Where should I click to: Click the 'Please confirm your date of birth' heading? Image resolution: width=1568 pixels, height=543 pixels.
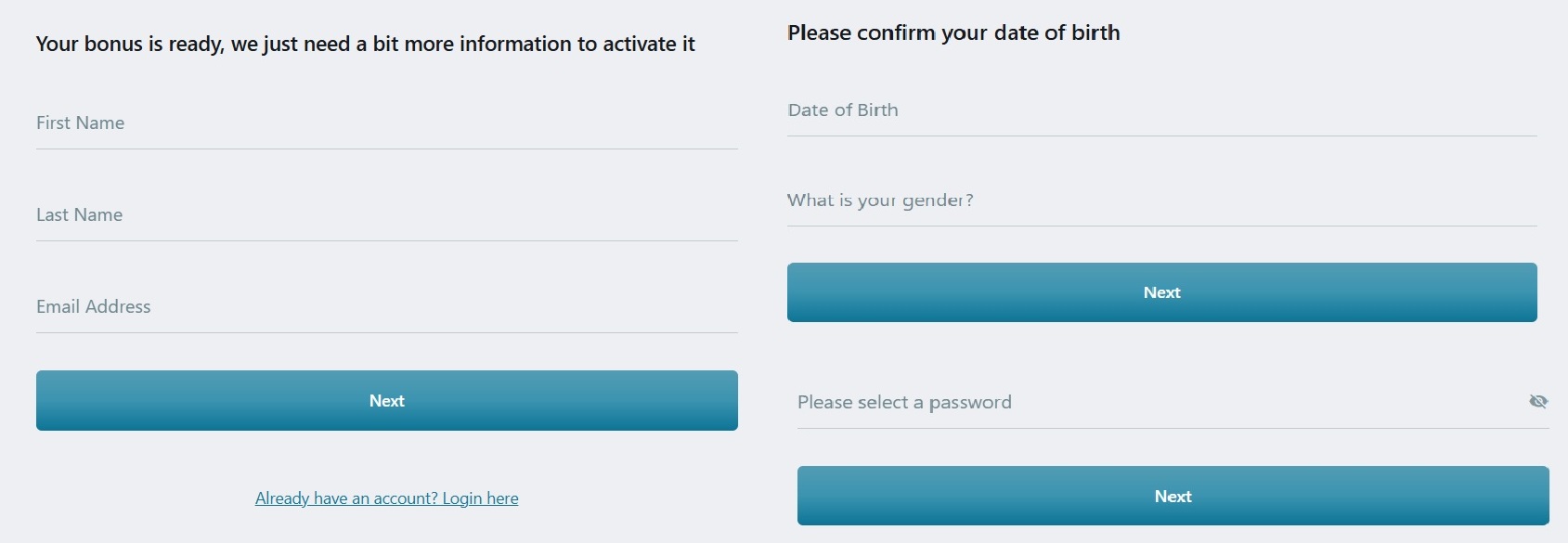pyautogui.click(x=953, y=32)
